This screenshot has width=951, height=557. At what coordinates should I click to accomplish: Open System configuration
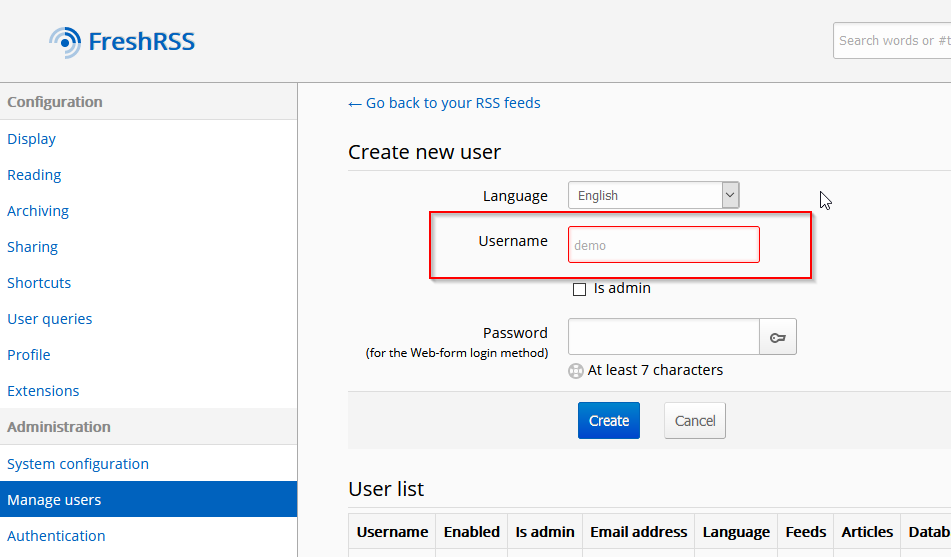[78, 464]
